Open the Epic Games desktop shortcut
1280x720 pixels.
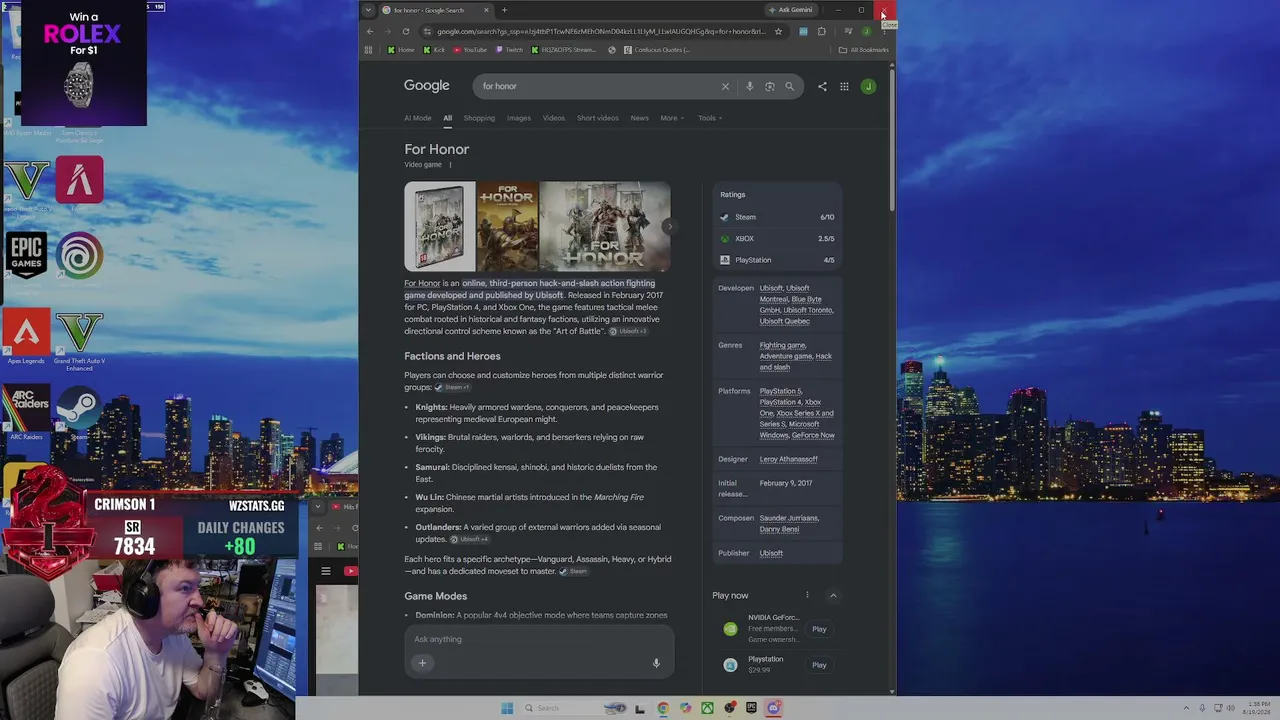coord(26,256)
